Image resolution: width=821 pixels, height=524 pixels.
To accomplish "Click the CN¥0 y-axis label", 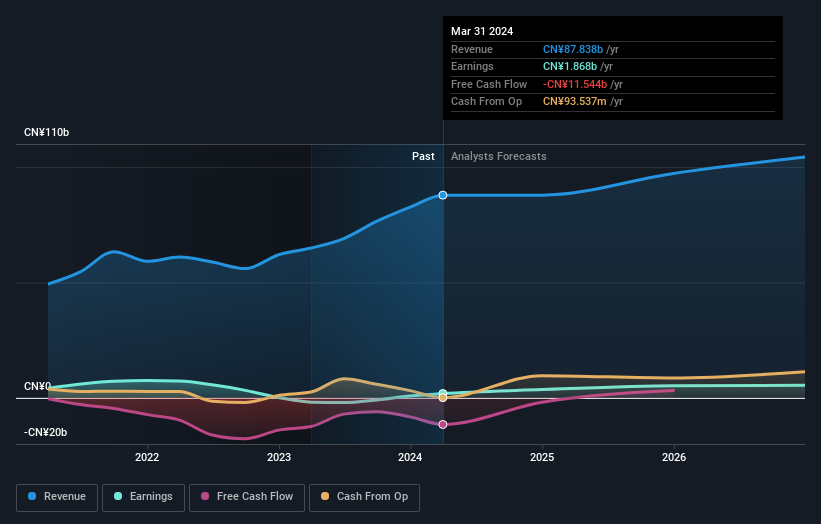I will pyautogui.click(x=38, y=386).
